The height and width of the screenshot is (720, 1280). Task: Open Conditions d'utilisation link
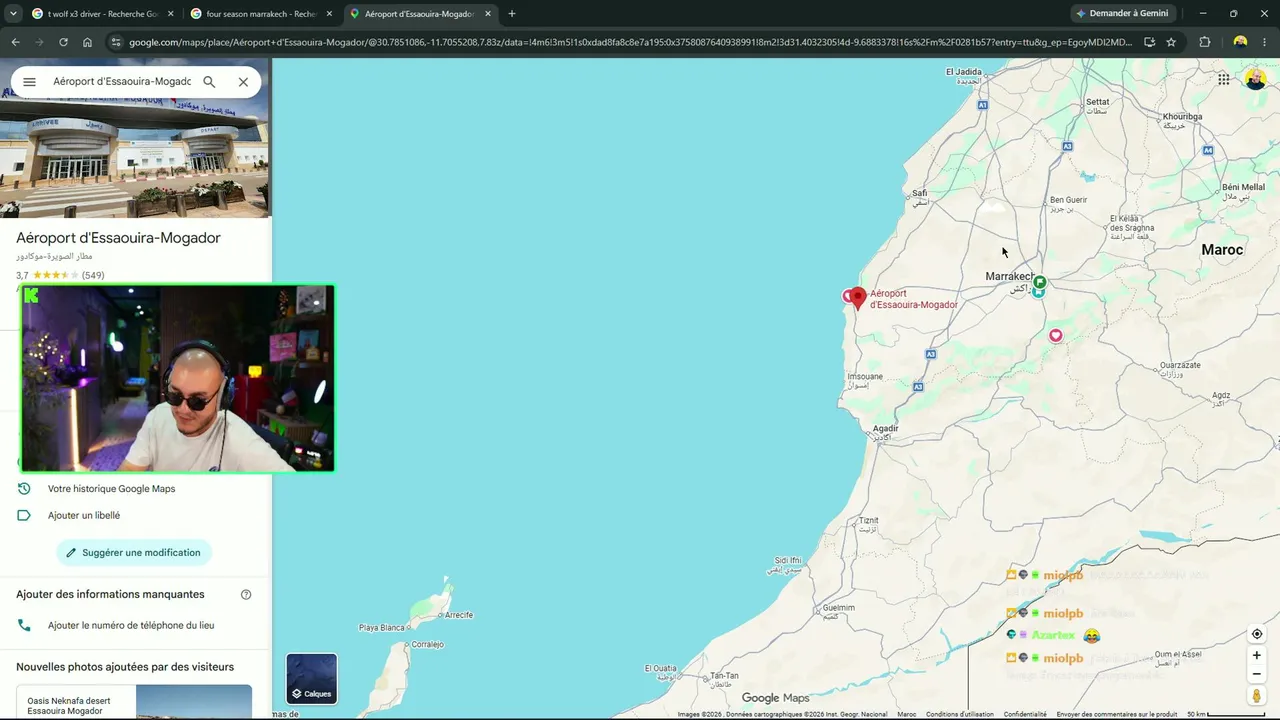(960, 714)
